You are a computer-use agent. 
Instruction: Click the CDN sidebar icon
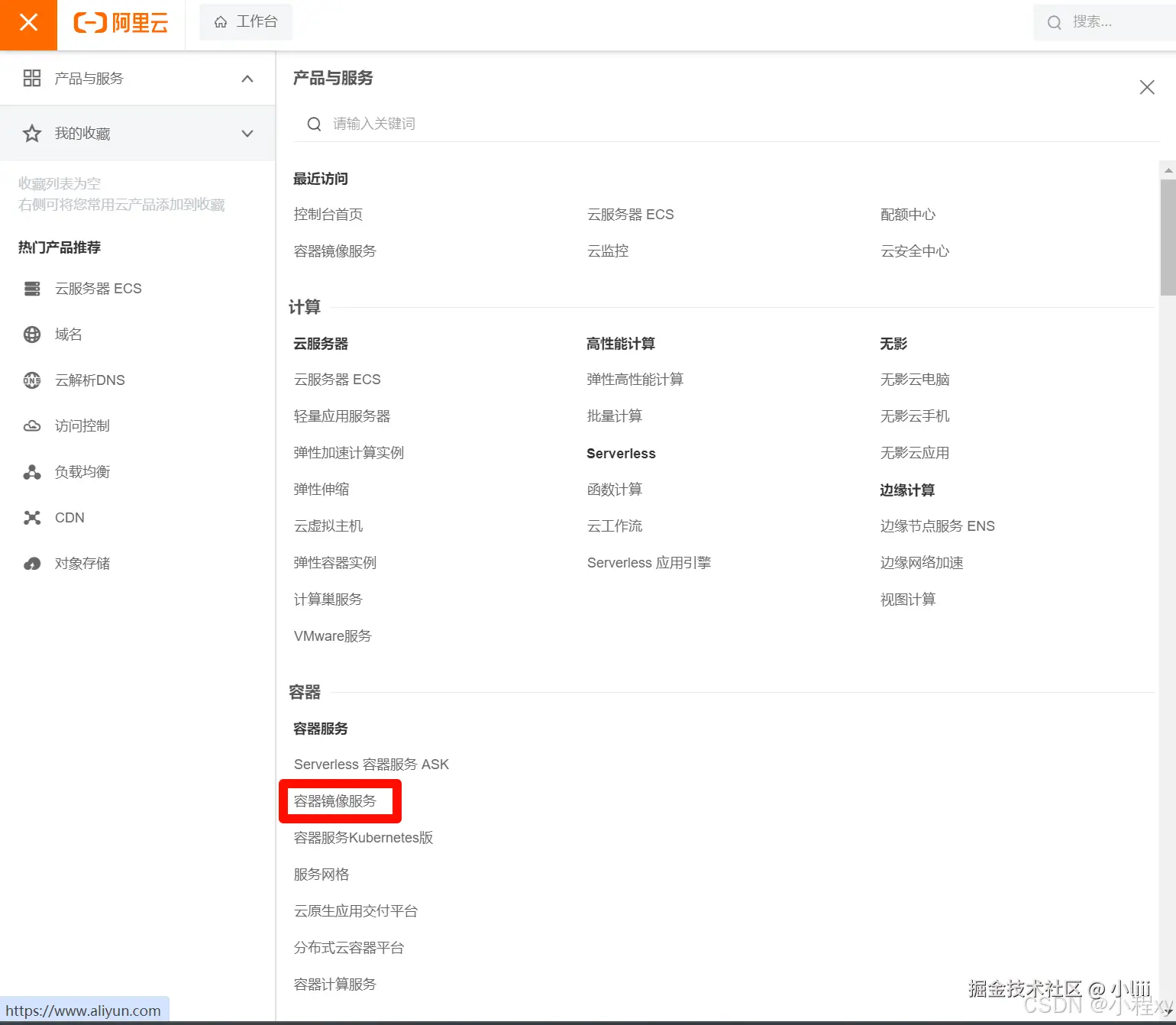click(x=31, y=517)
